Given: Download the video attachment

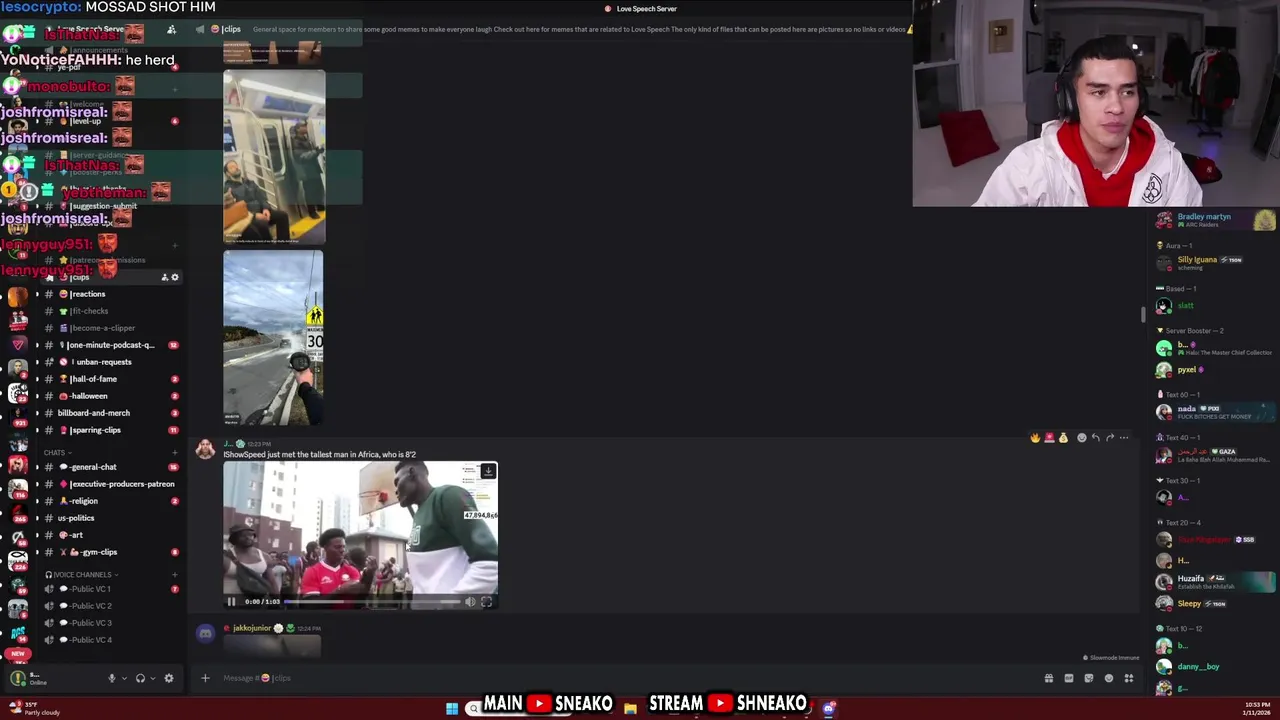Looking at the screenshot, I should 487,471.
